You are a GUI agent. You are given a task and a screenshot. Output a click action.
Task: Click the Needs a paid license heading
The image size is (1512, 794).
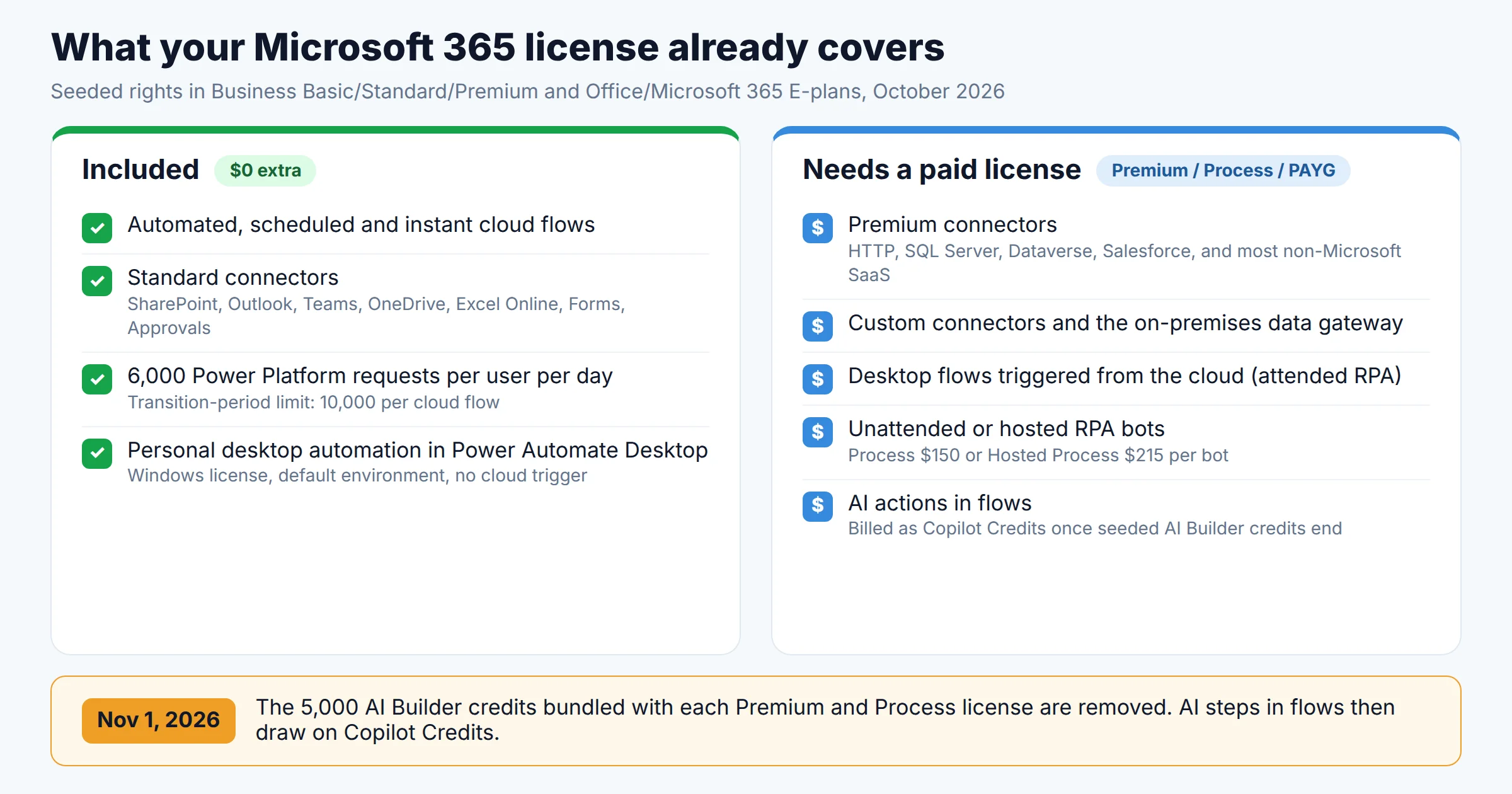tap(942, 170)
